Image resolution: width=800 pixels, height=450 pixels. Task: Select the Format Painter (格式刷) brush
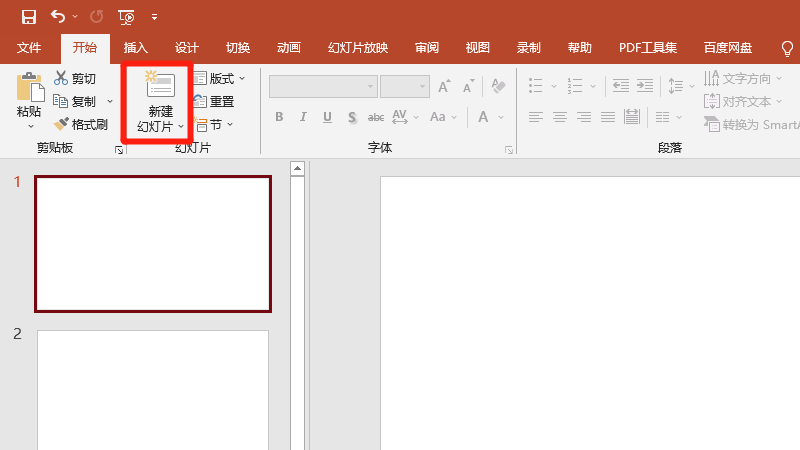[x=61, y=124]
